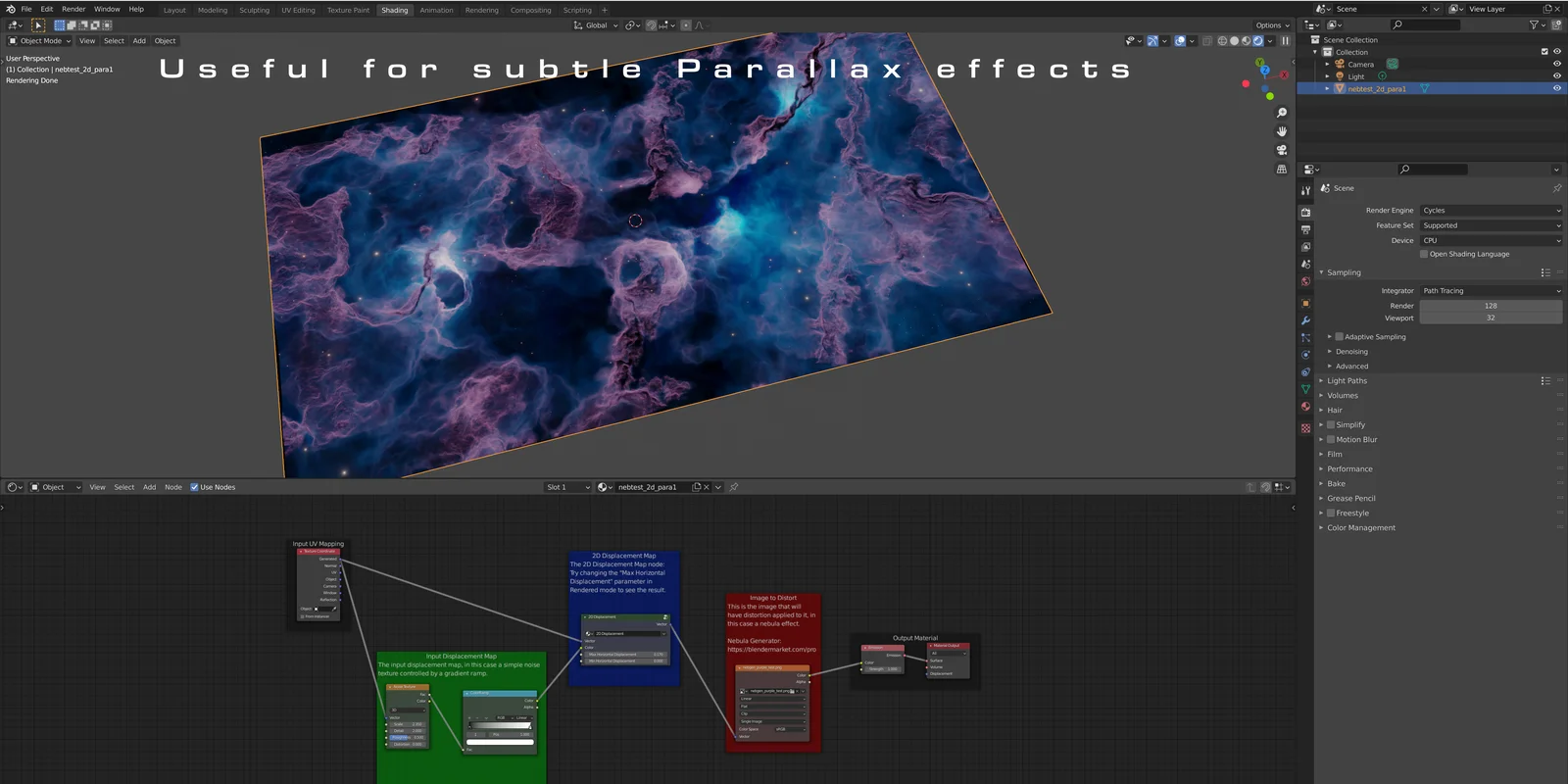Enable the Motion Blur checkbox
The image size is (1568, 784).
point(1331,440)
